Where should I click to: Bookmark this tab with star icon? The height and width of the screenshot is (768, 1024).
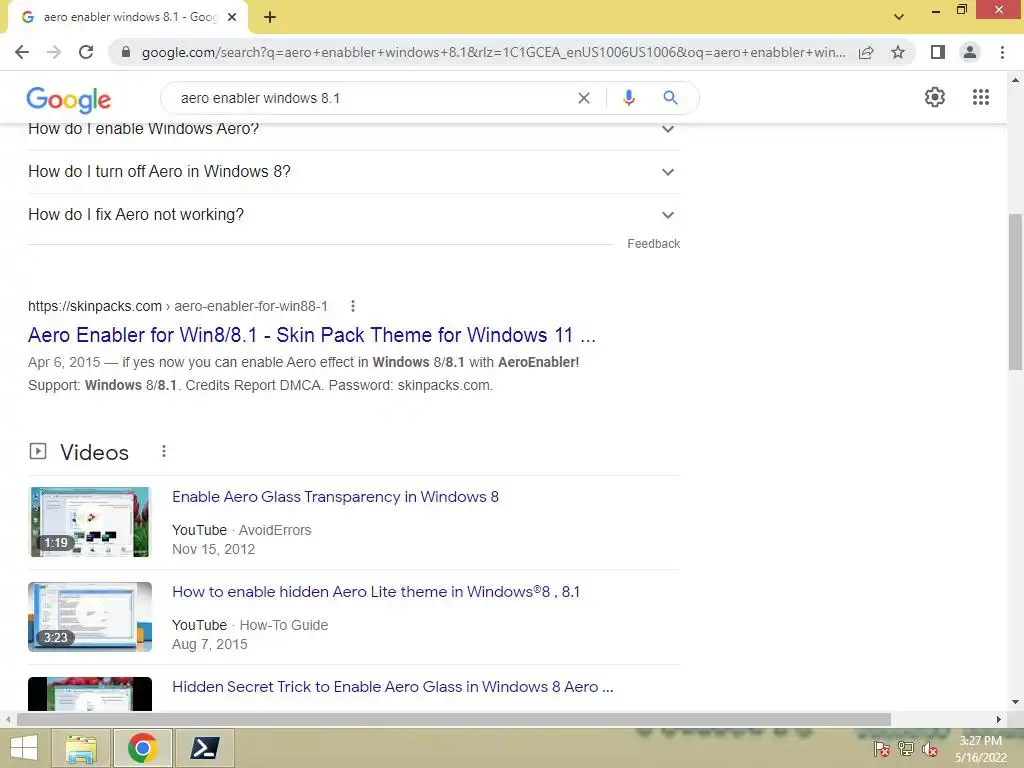898,52
